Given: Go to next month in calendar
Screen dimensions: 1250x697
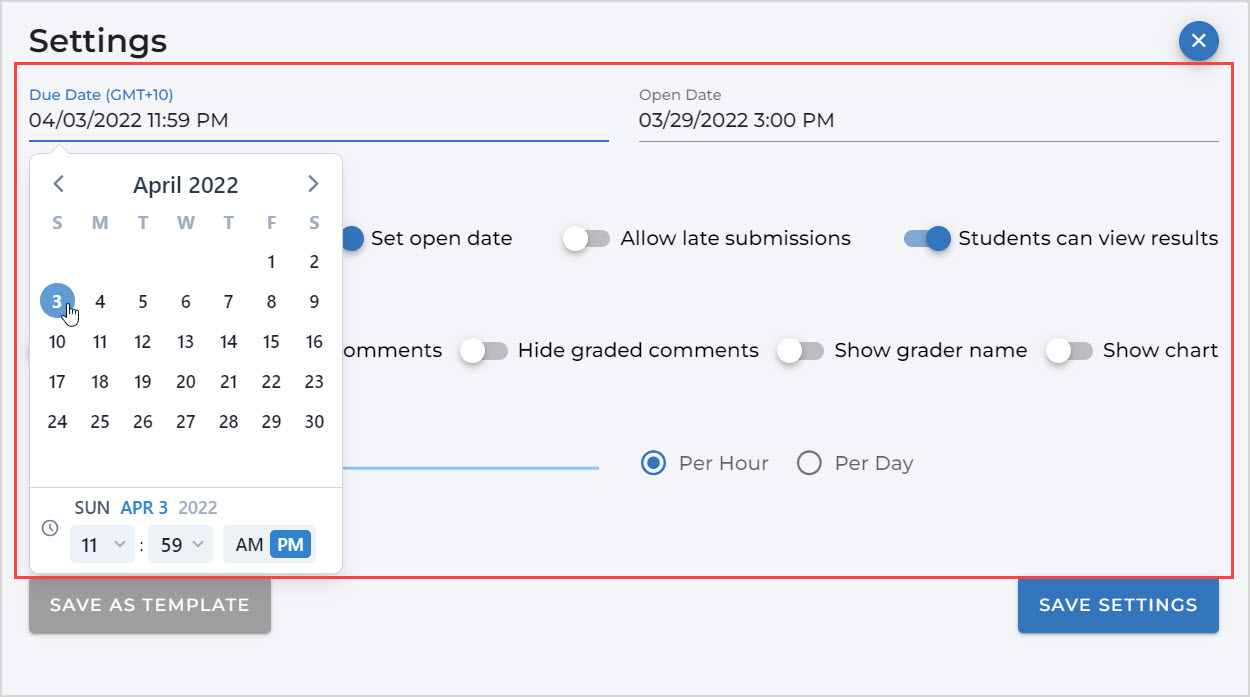Looking at the screenshot, I should click(313, 184).
